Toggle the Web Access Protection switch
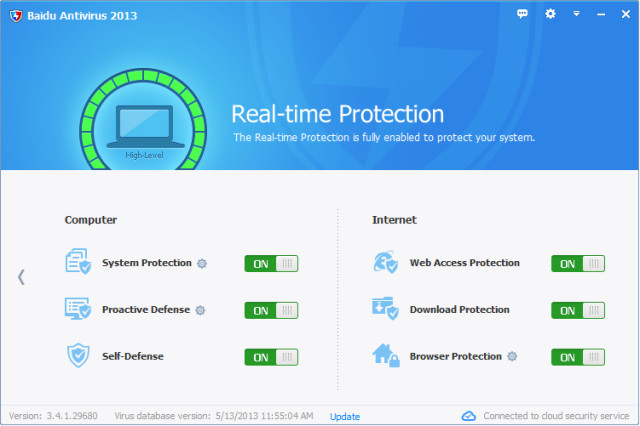Image resolution: width=640 pixels, height=426 pixels. 578,264
